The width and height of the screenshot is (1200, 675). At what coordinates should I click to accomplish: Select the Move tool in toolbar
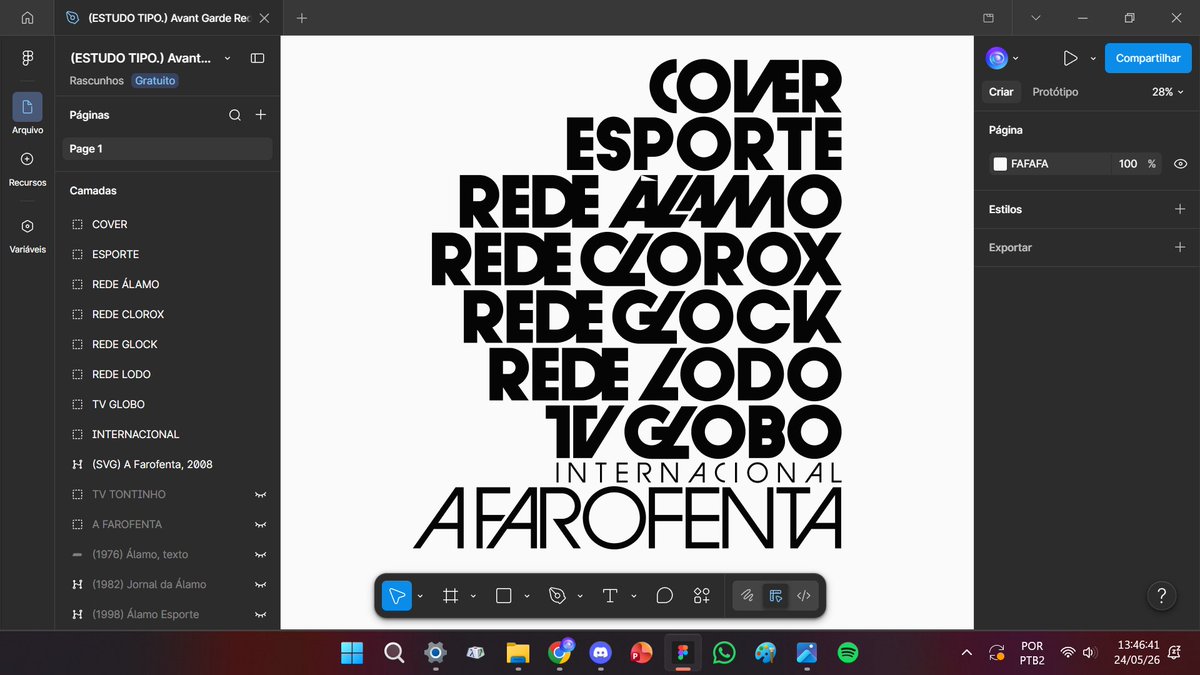[397, 596]
